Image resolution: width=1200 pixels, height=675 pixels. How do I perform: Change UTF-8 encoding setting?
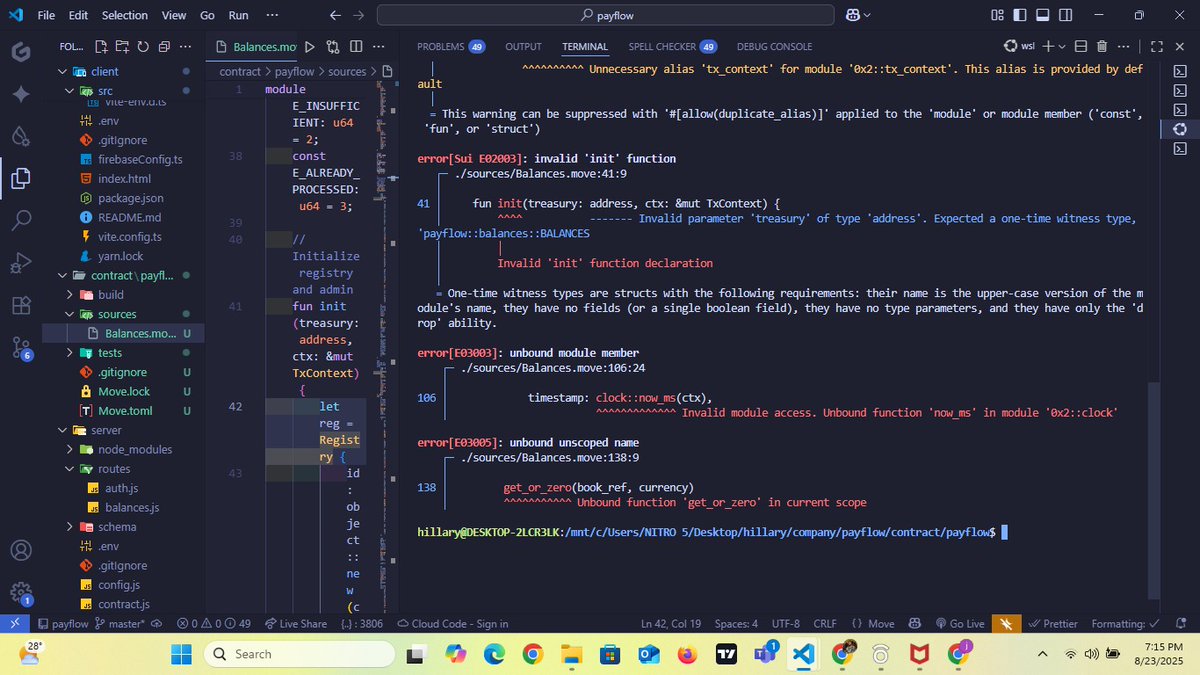785,623
